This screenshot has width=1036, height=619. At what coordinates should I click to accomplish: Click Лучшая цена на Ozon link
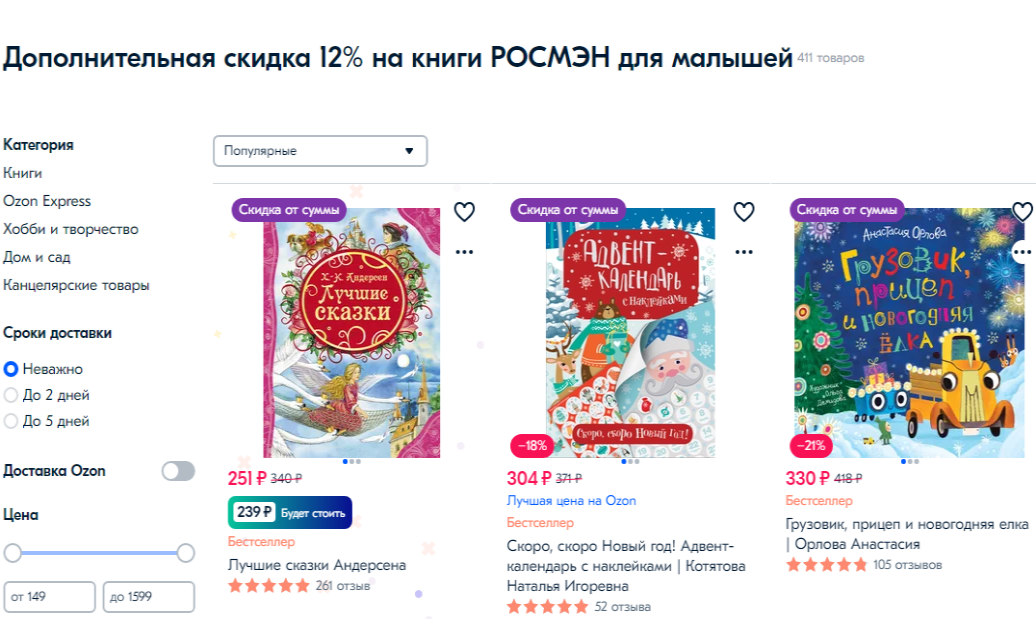click(572, 501)
